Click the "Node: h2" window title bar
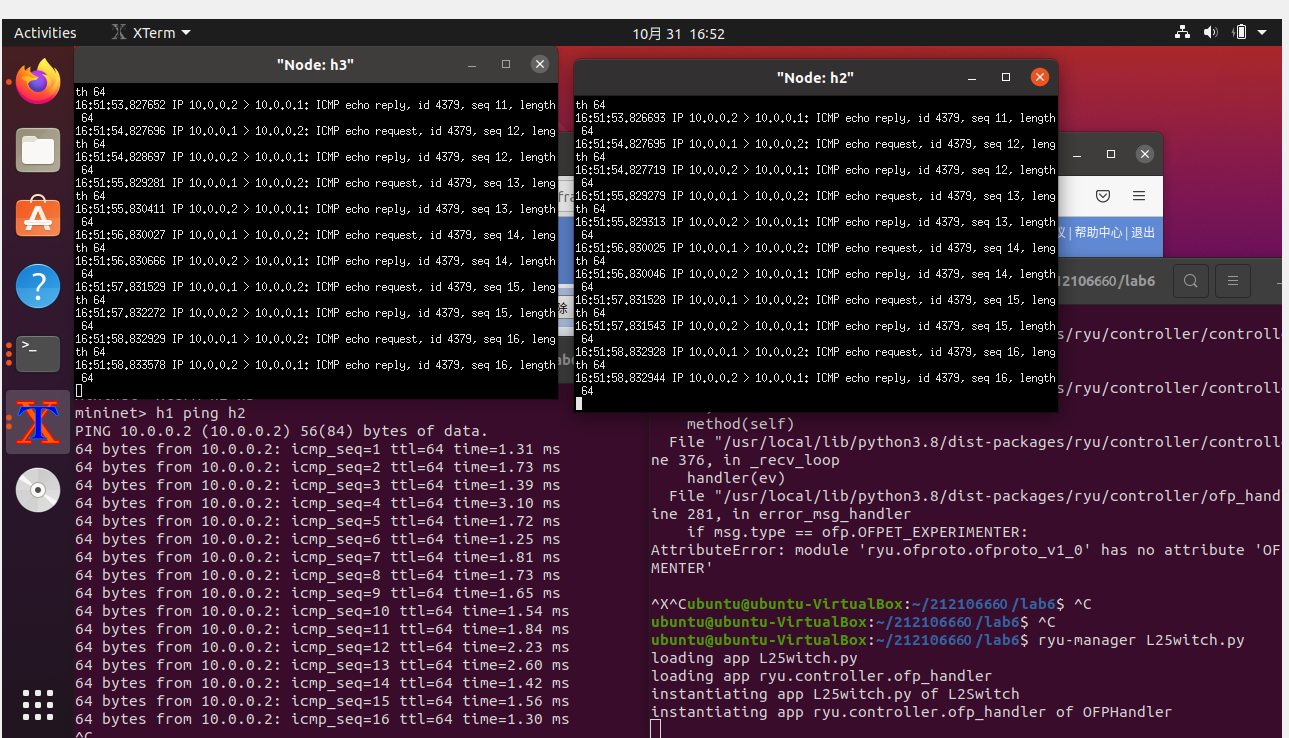 coord(815,77)
